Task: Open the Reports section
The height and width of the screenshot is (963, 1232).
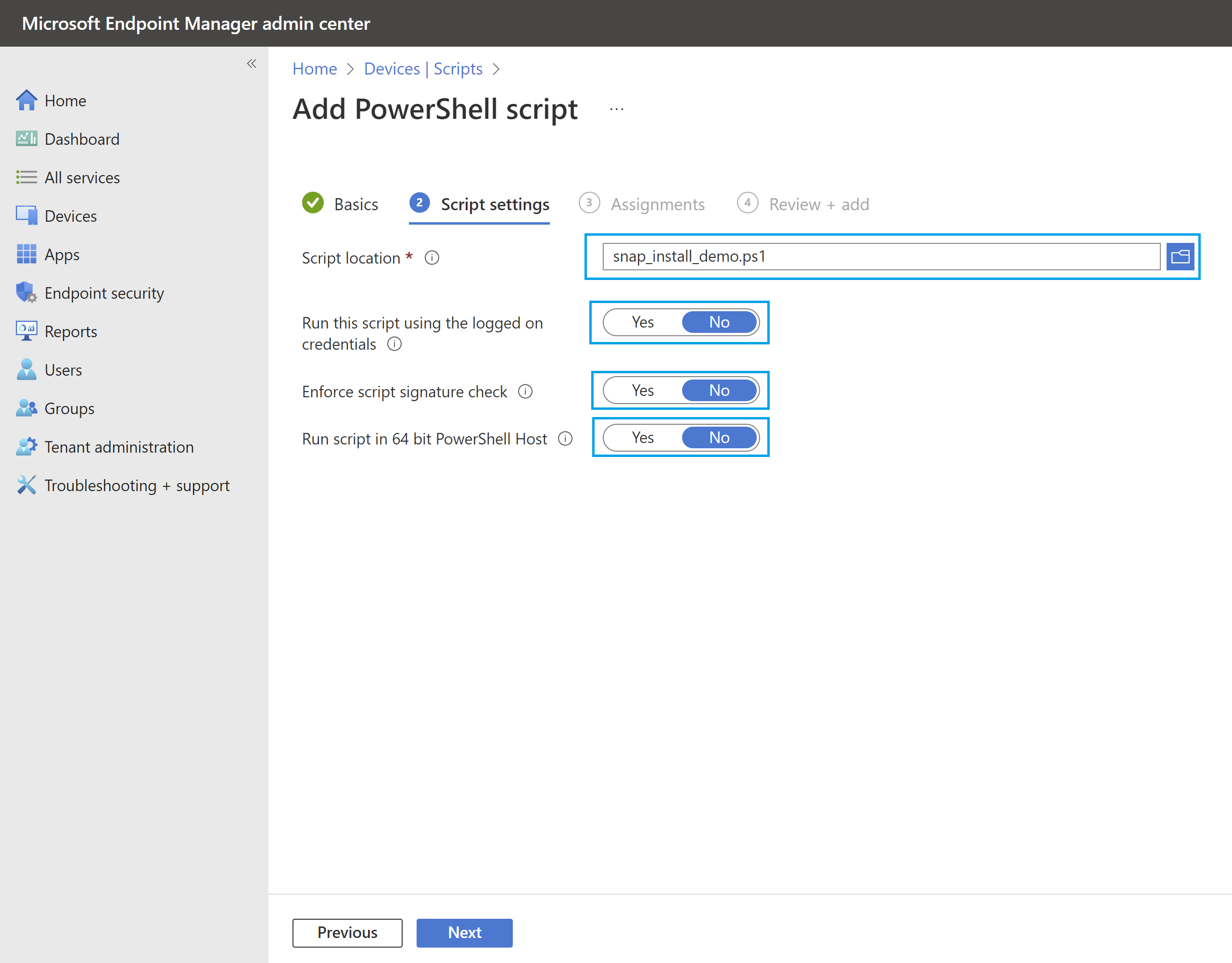Action: point(71,331)
